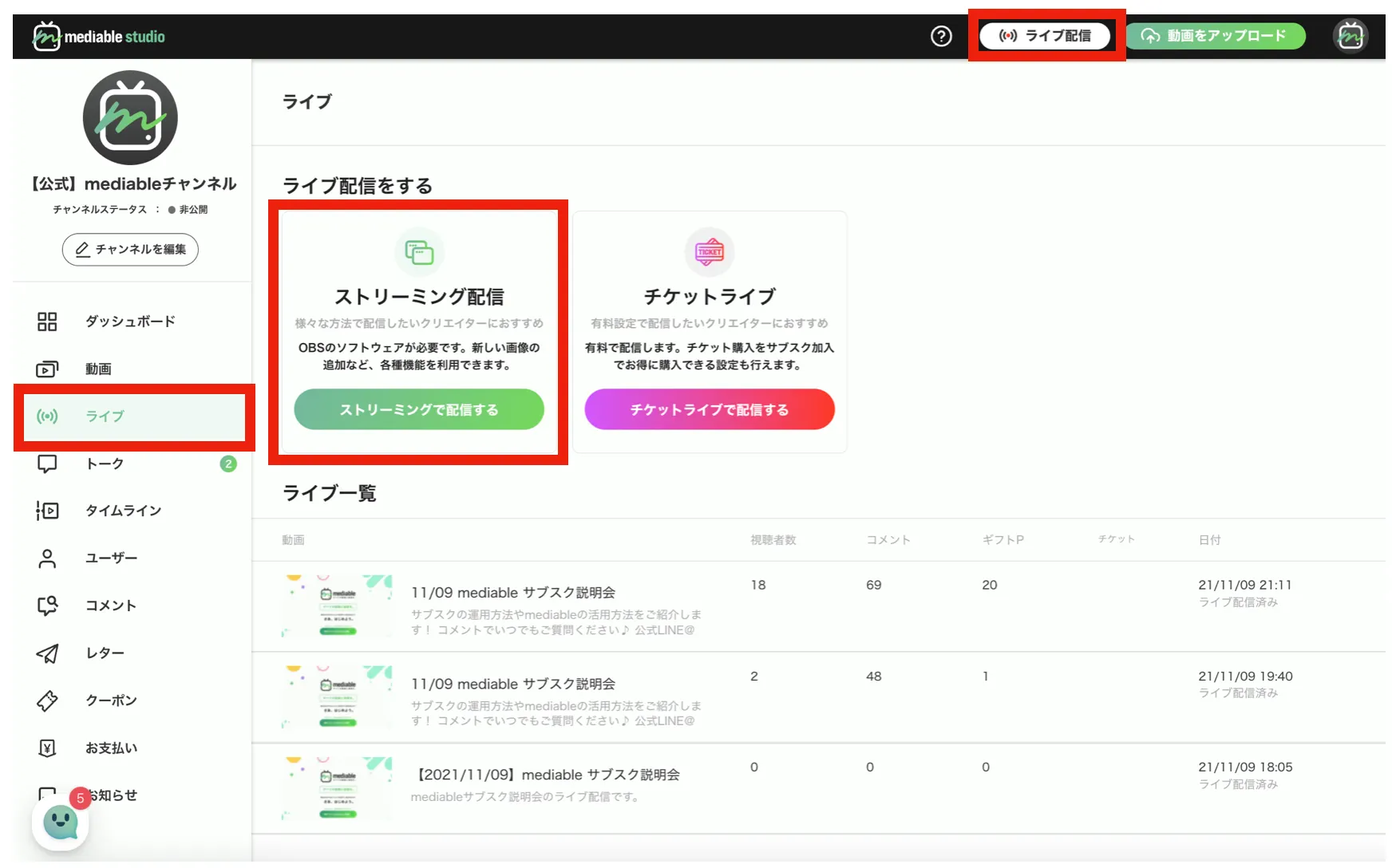Click the ギフトP column header
The width and height of the screenshot is (1392, 868).
coord(1003,540)
